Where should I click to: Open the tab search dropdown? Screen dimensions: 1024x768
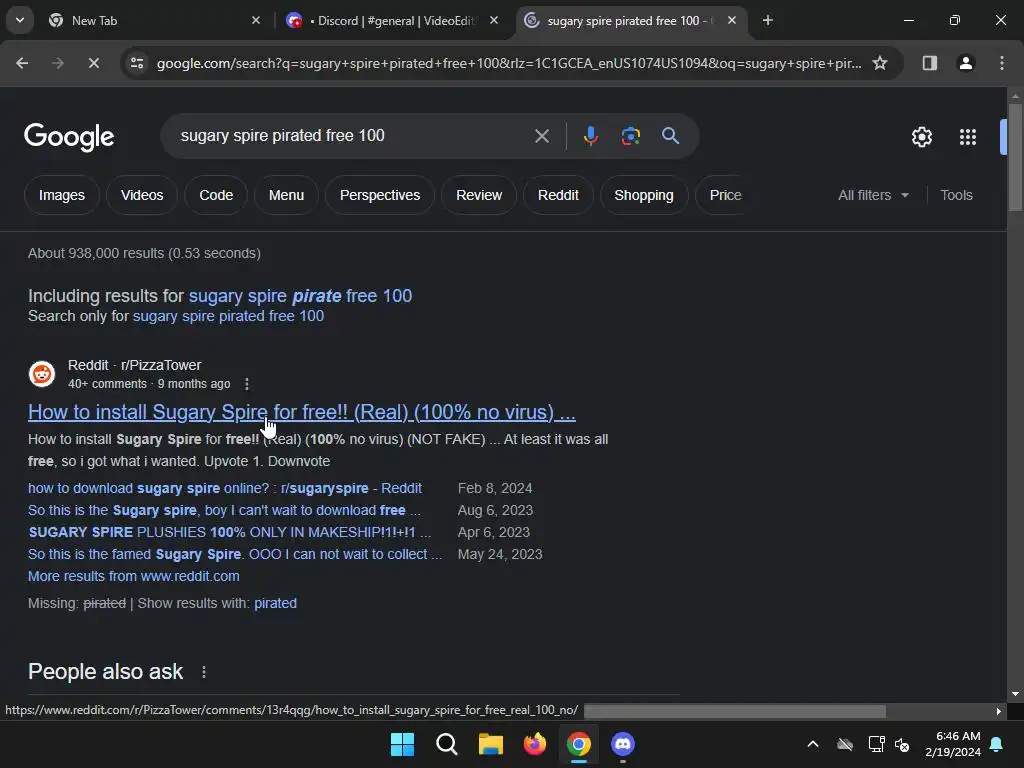(20, 21)
